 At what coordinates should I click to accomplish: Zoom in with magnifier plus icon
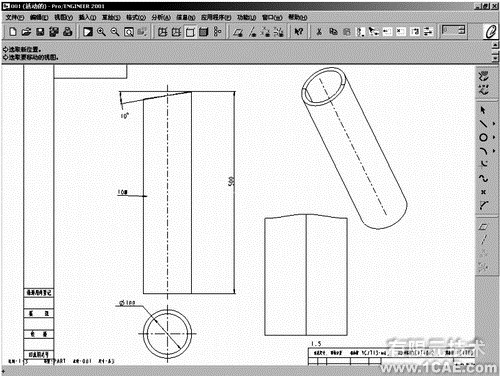pos(101,32)
